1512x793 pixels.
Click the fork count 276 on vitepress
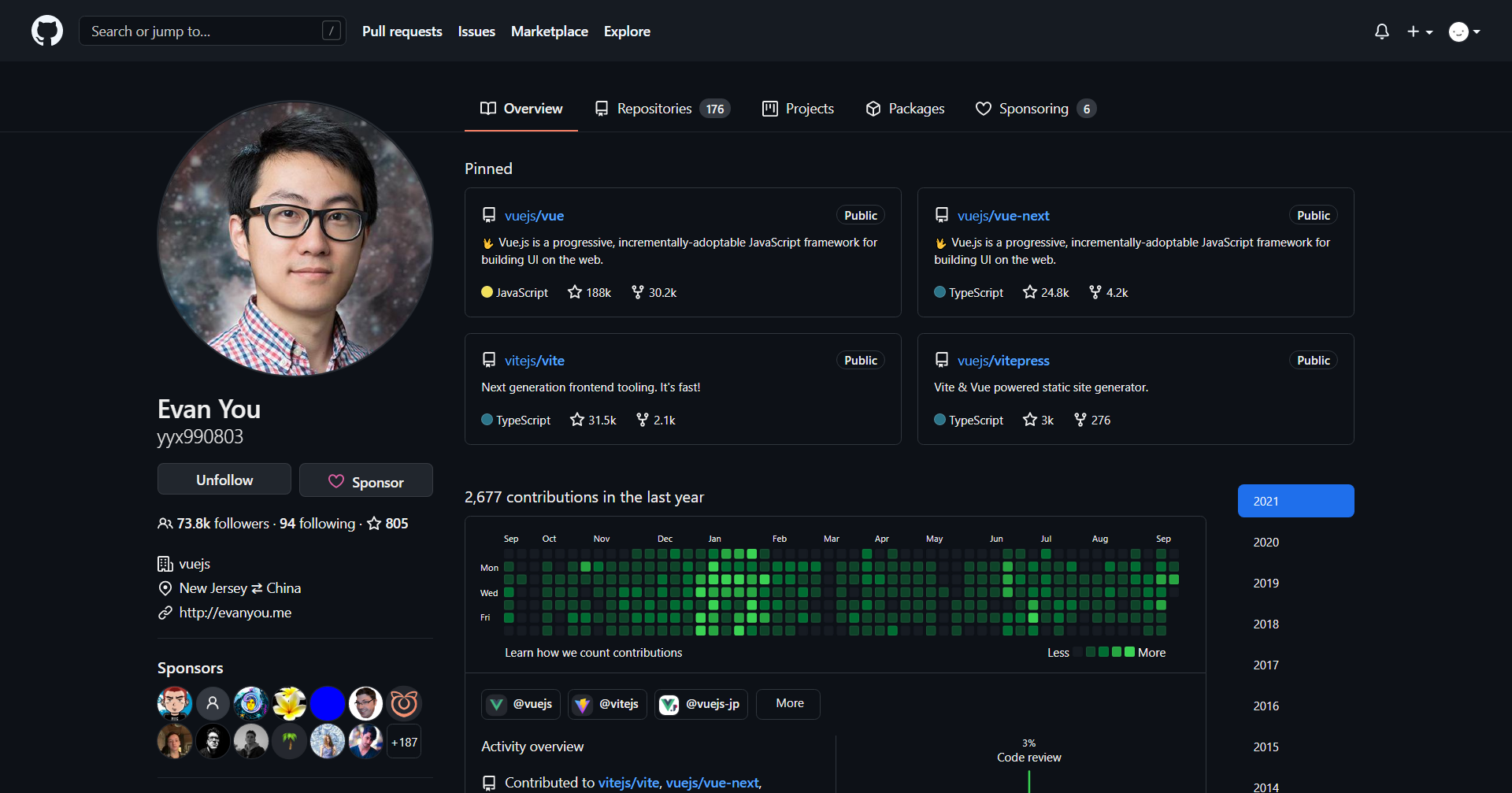click(x=1092, y=420)
